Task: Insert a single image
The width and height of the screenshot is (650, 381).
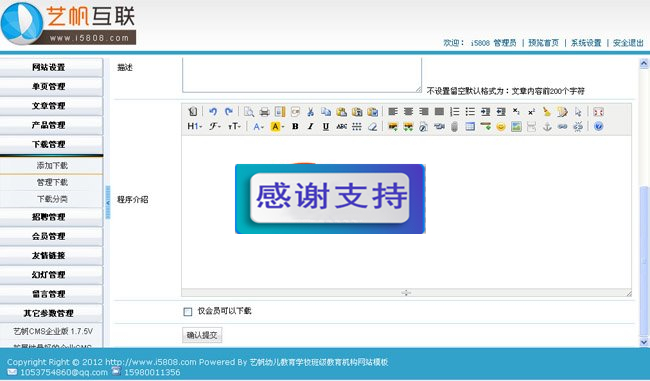Action: (x=393, y=126)
